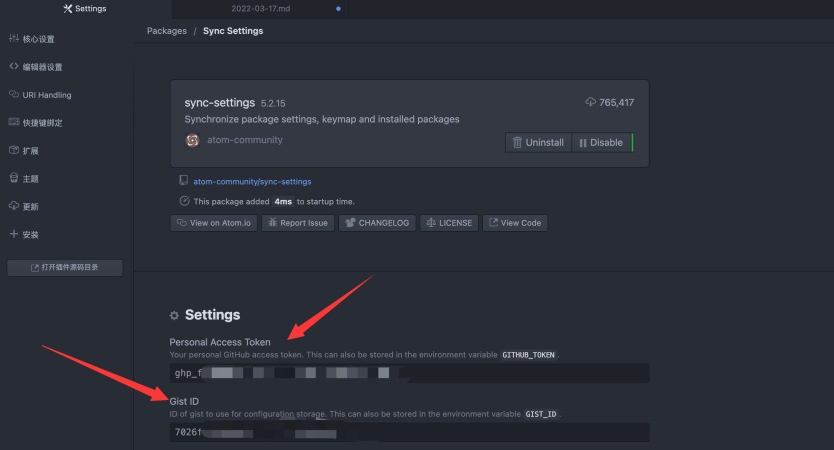Viewport: 834px width, 450px height.
Task: Uninstall the sync-settings package
Action: click(x=537, y=143)
